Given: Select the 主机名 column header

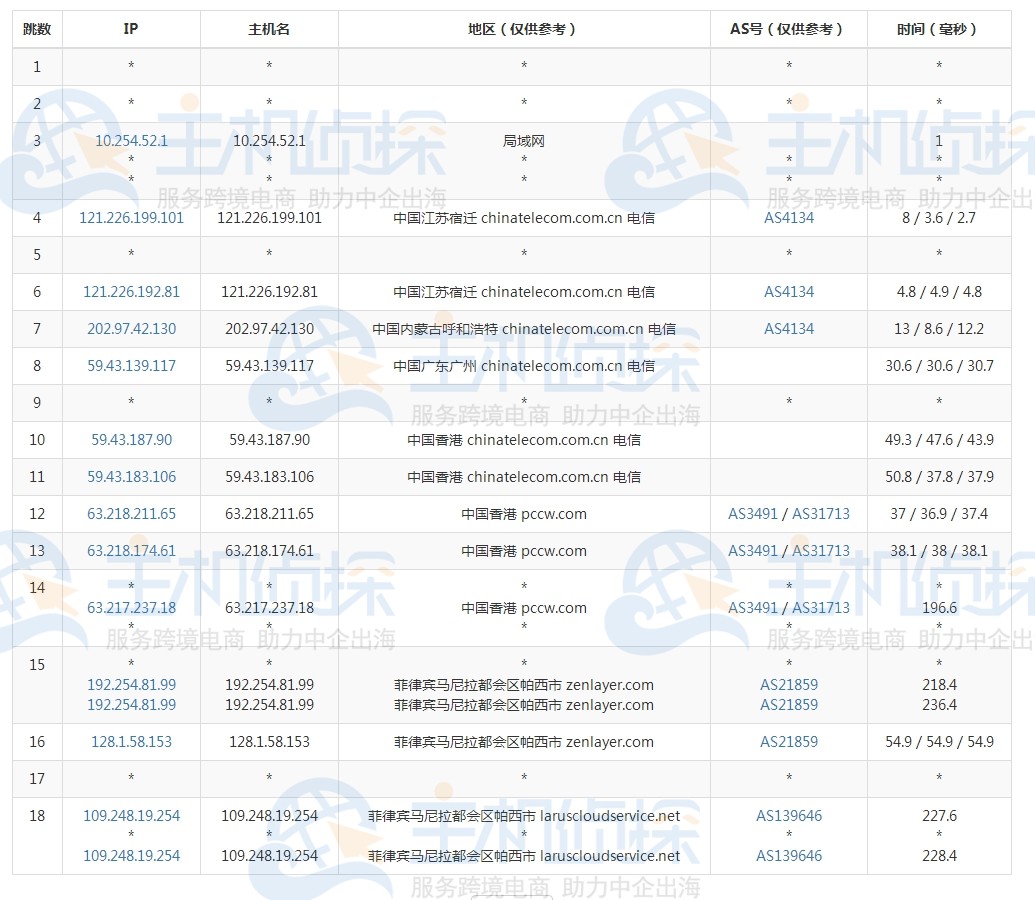Looking at the screenshot, I should (269, 29).
